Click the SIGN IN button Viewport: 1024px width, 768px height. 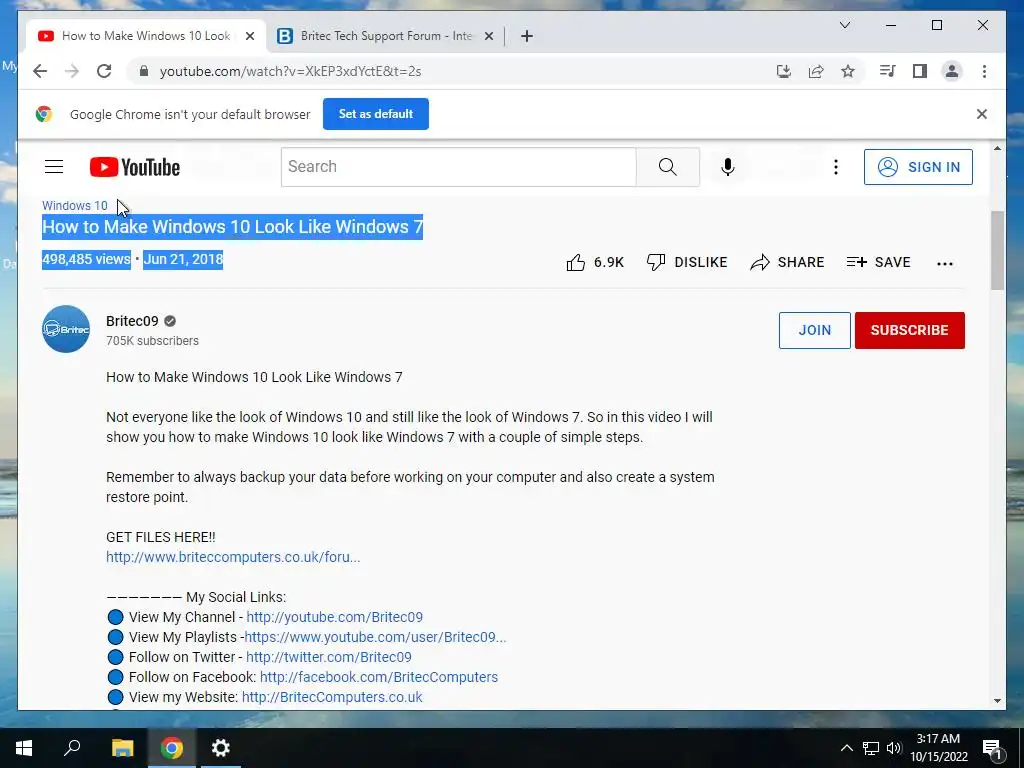918,167
